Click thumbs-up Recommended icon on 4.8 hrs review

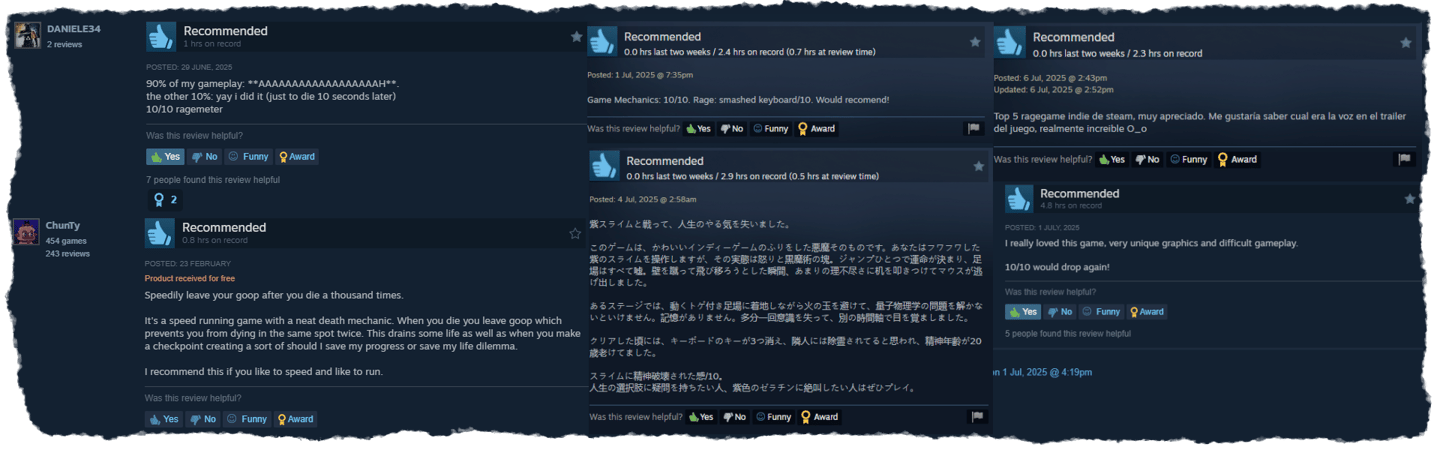[x=1019, y=199]
